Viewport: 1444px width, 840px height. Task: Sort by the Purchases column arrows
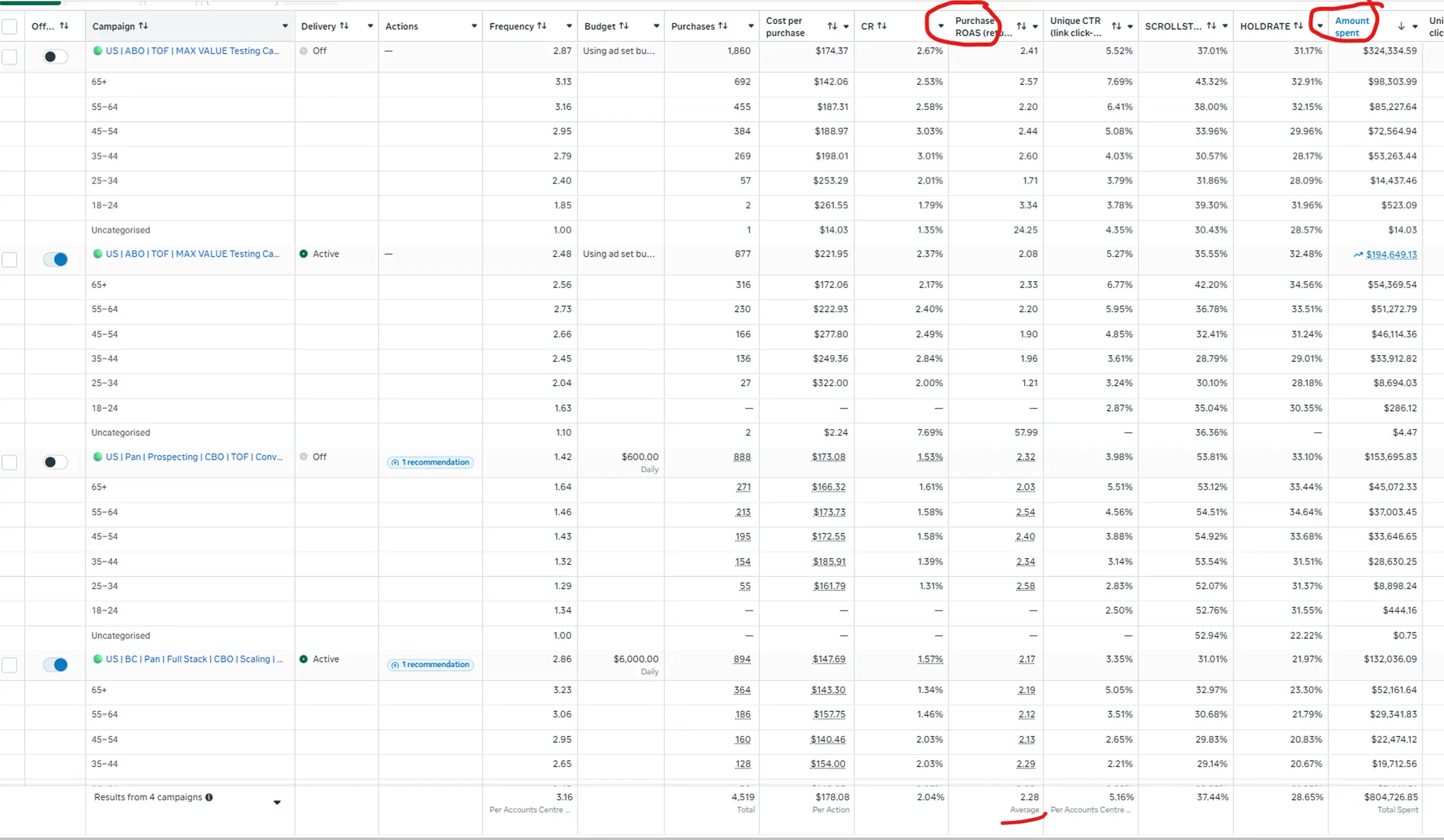[x=723, y=26]
